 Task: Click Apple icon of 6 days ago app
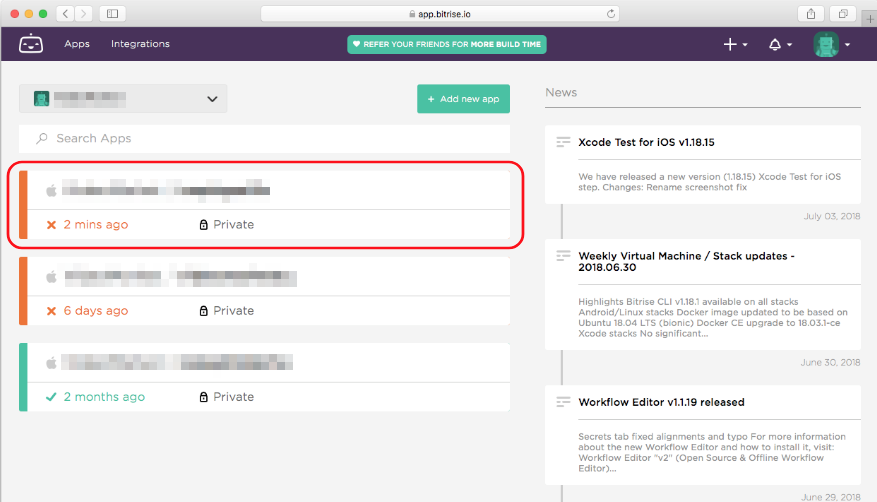coord(51,277)
